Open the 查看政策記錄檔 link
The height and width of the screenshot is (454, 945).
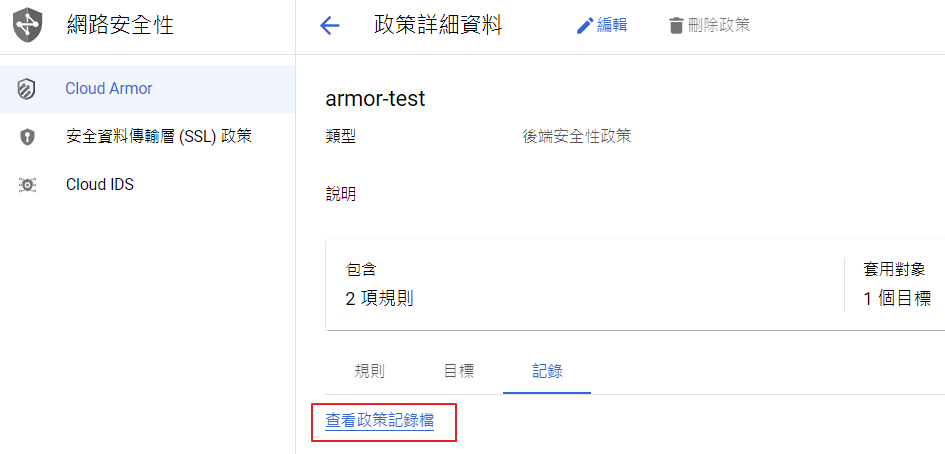point(380,421)
